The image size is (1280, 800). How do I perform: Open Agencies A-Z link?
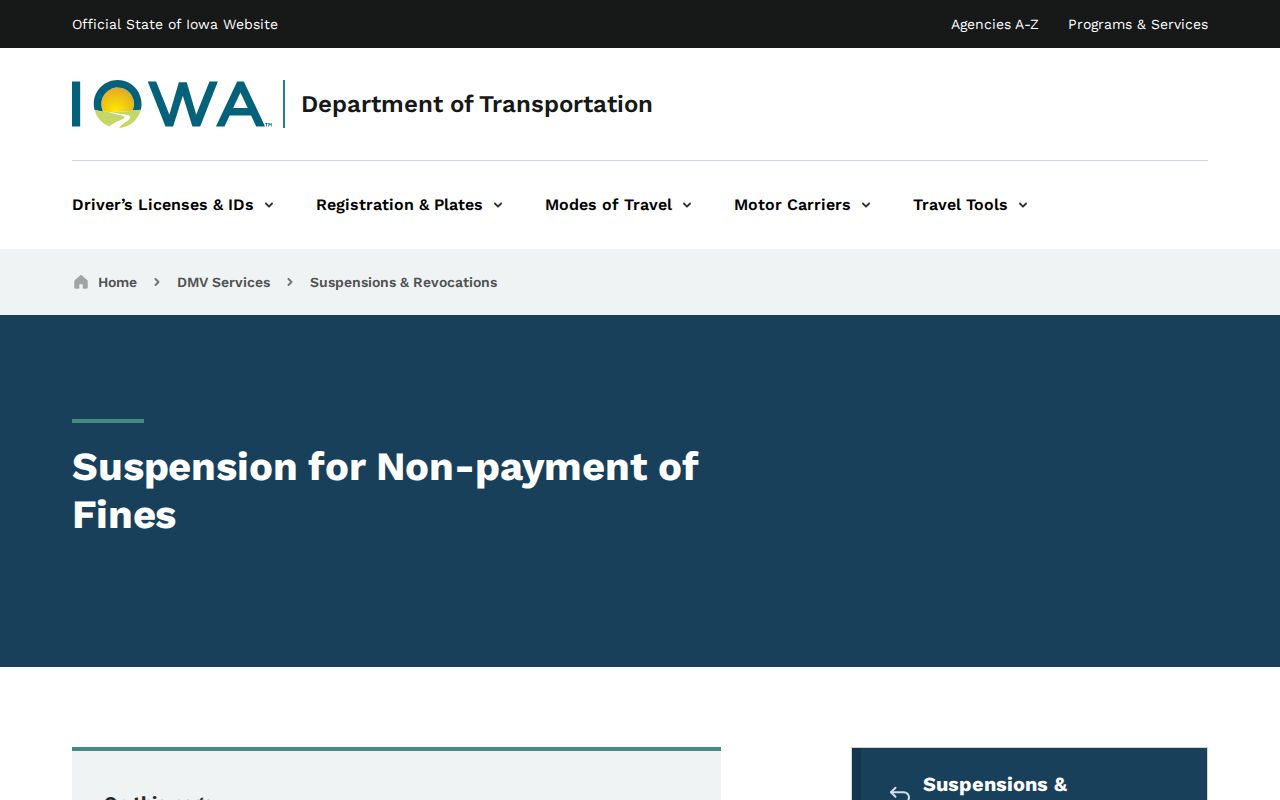tap(994, 24)
